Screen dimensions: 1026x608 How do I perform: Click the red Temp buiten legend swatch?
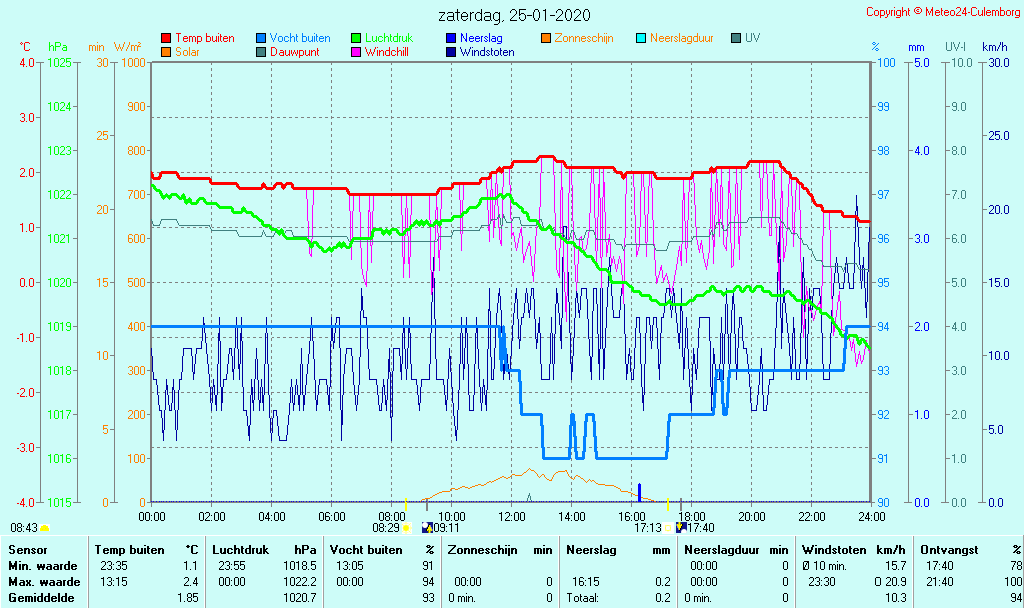(166, 39)
